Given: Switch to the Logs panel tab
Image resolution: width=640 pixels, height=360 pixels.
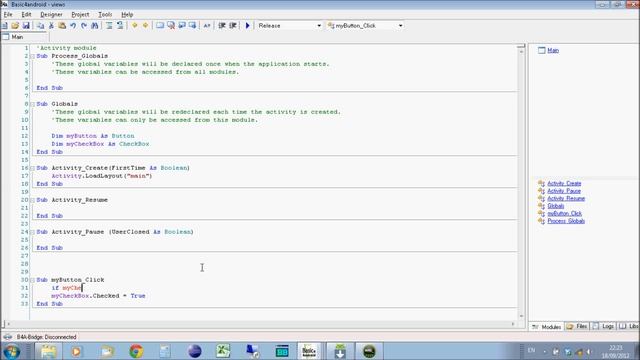Looking at the screenshot, I should 604,327.
